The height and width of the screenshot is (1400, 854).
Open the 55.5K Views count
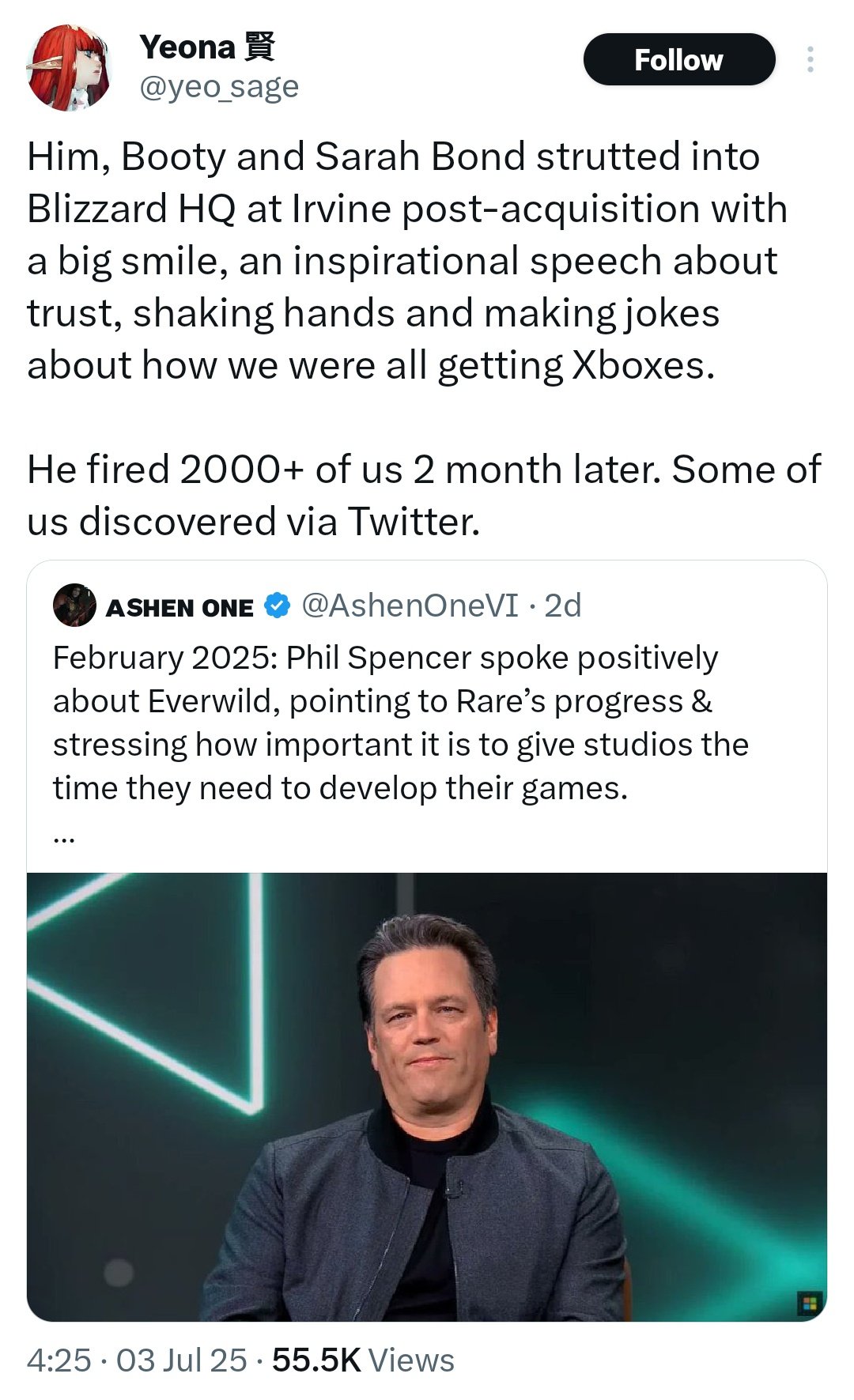(x=363, y=1360)
